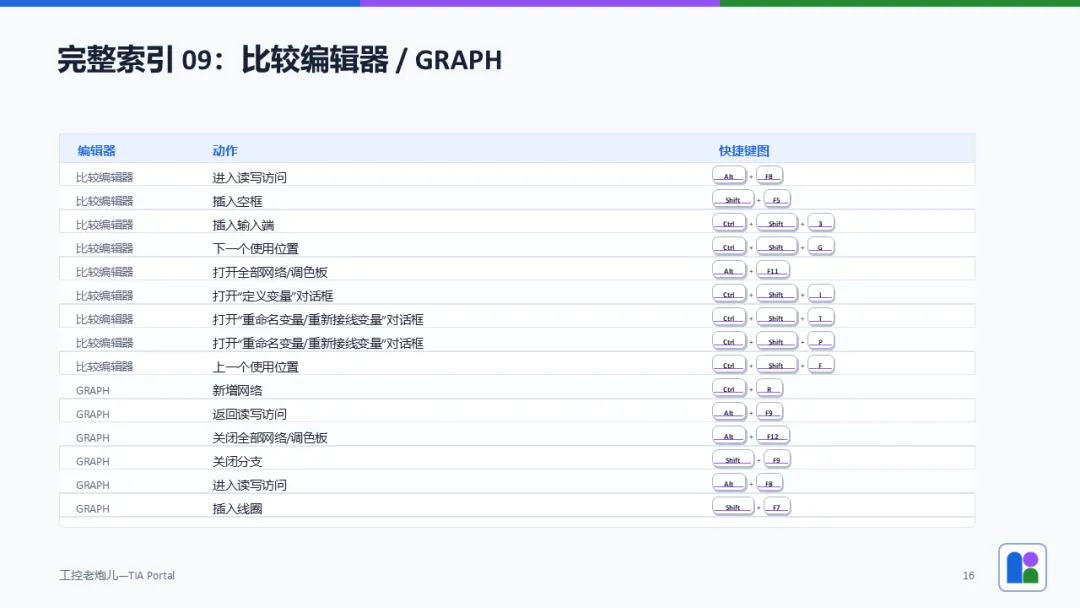Click the 打开"定义变量"对话框 action cell
1080x608 pixels.
273,295
